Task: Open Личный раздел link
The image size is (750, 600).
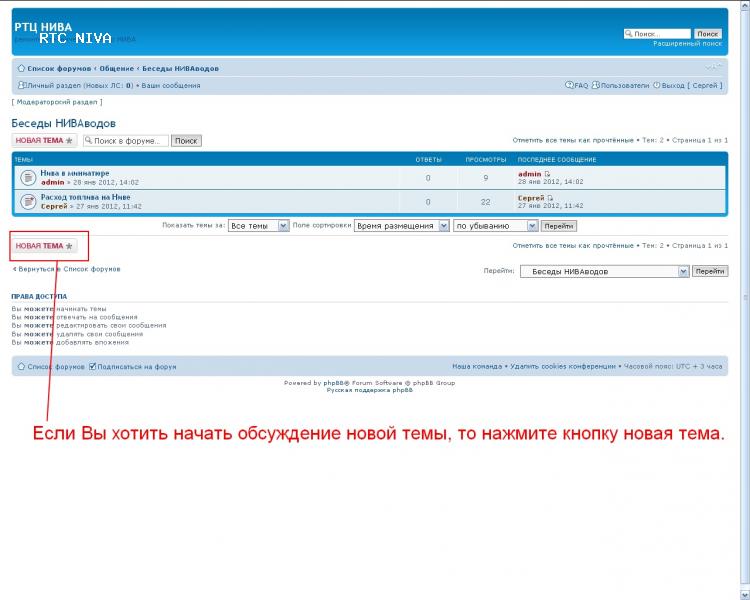Action: click(x=54, y=86)
